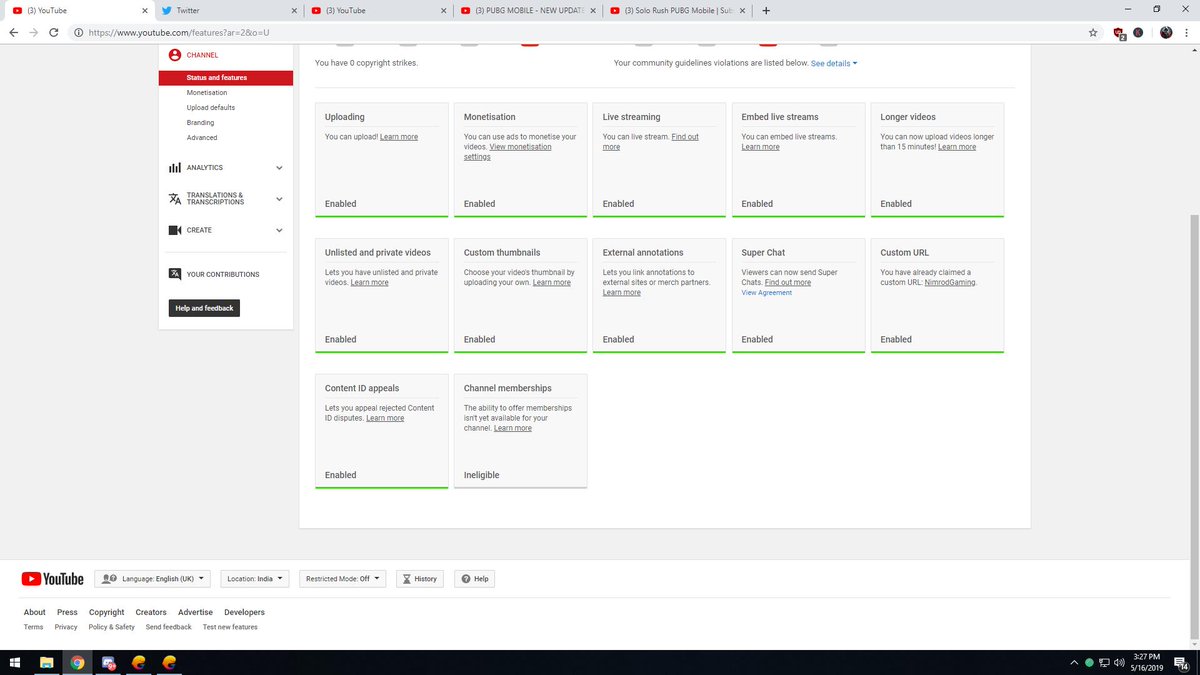
Task: Click the Copyright footer link
Action: [107, 612]
